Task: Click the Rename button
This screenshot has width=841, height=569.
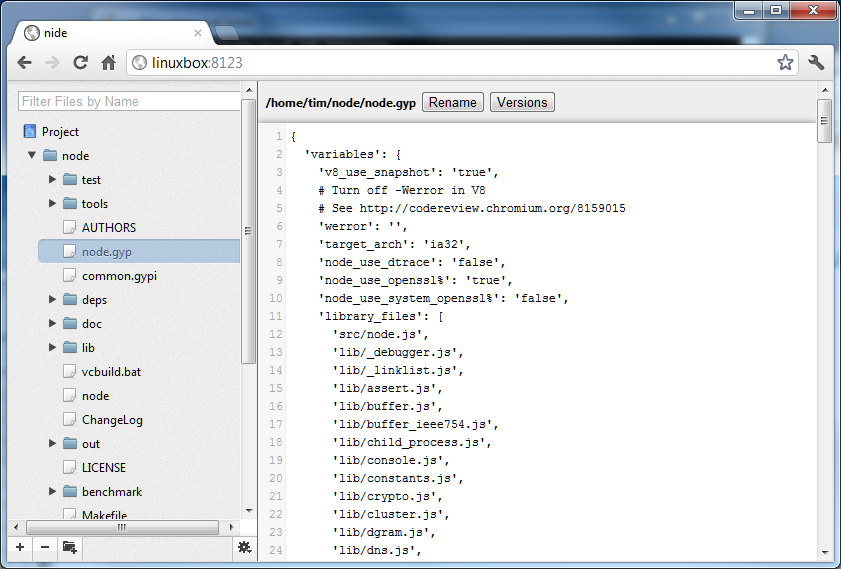Action: point(453,102)
